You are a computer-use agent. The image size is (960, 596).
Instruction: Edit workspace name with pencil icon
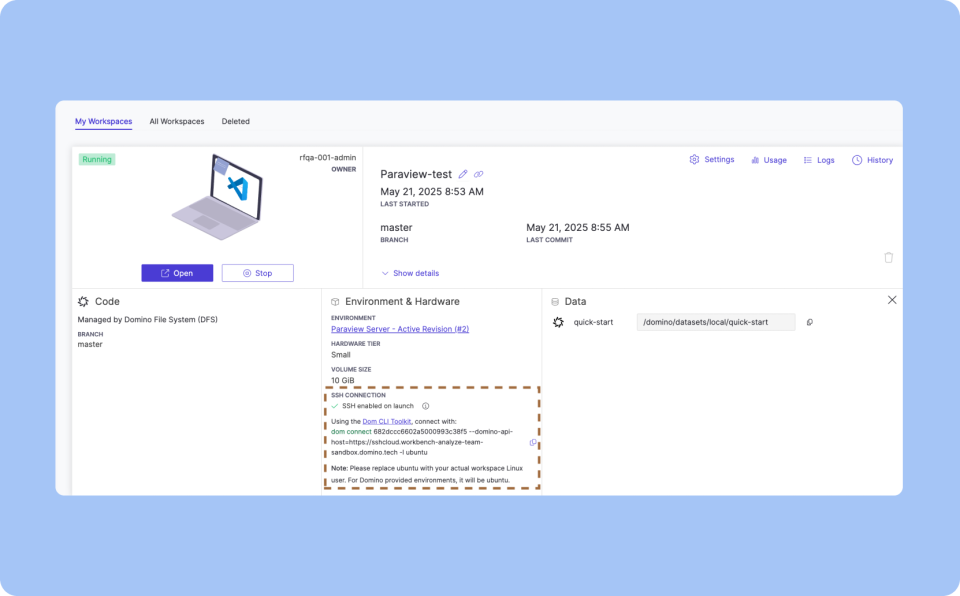463,175
